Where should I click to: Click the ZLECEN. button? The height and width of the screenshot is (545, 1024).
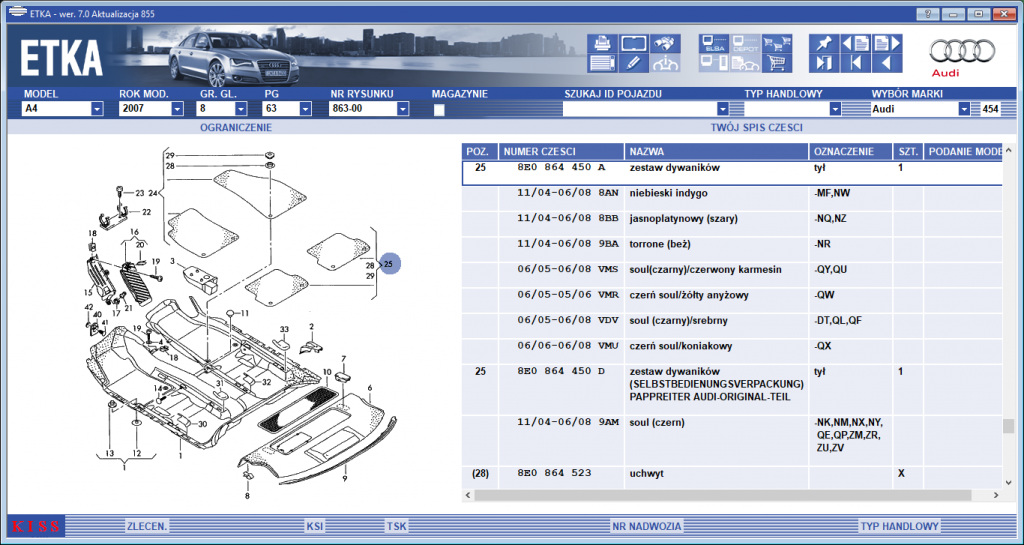[x=147, y=526]
